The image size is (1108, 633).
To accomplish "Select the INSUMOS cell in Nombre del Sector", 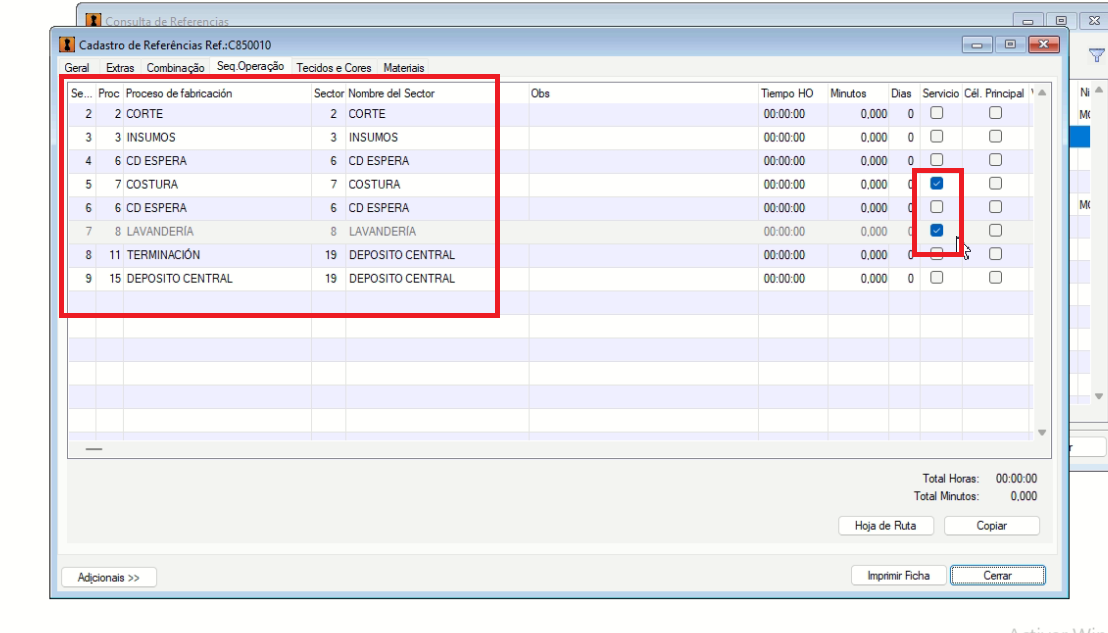I will [437, 137].
